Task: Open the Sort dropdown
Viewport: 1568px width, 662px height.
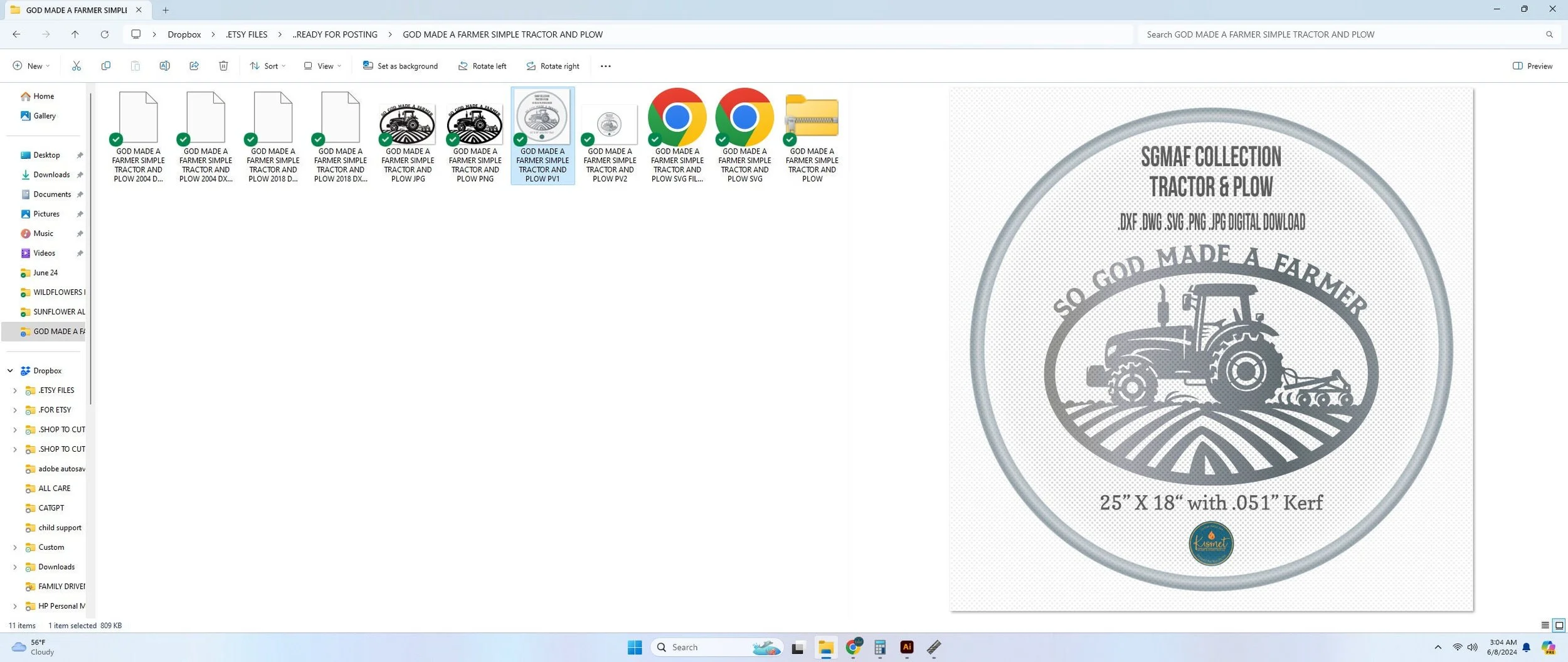Action: [x=267, y=66]
